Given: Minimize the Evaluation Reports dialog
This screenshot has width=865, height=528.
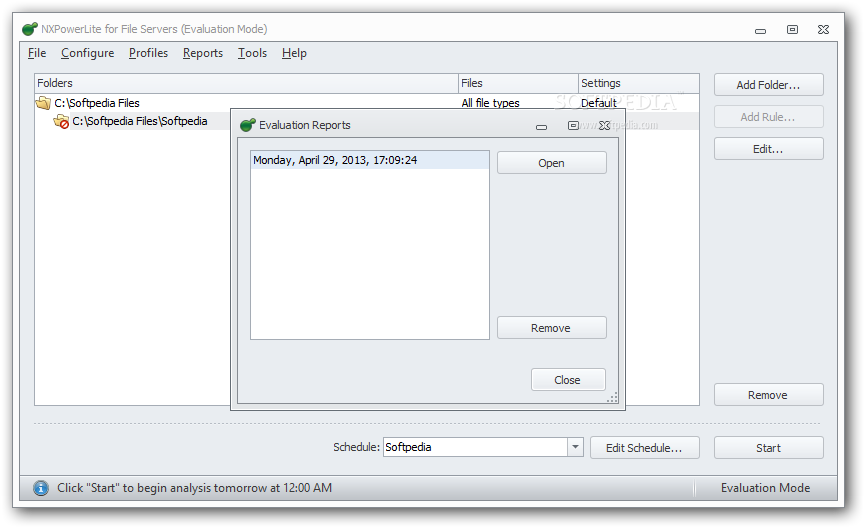Looking at the screenshot, I should [541, 127].
